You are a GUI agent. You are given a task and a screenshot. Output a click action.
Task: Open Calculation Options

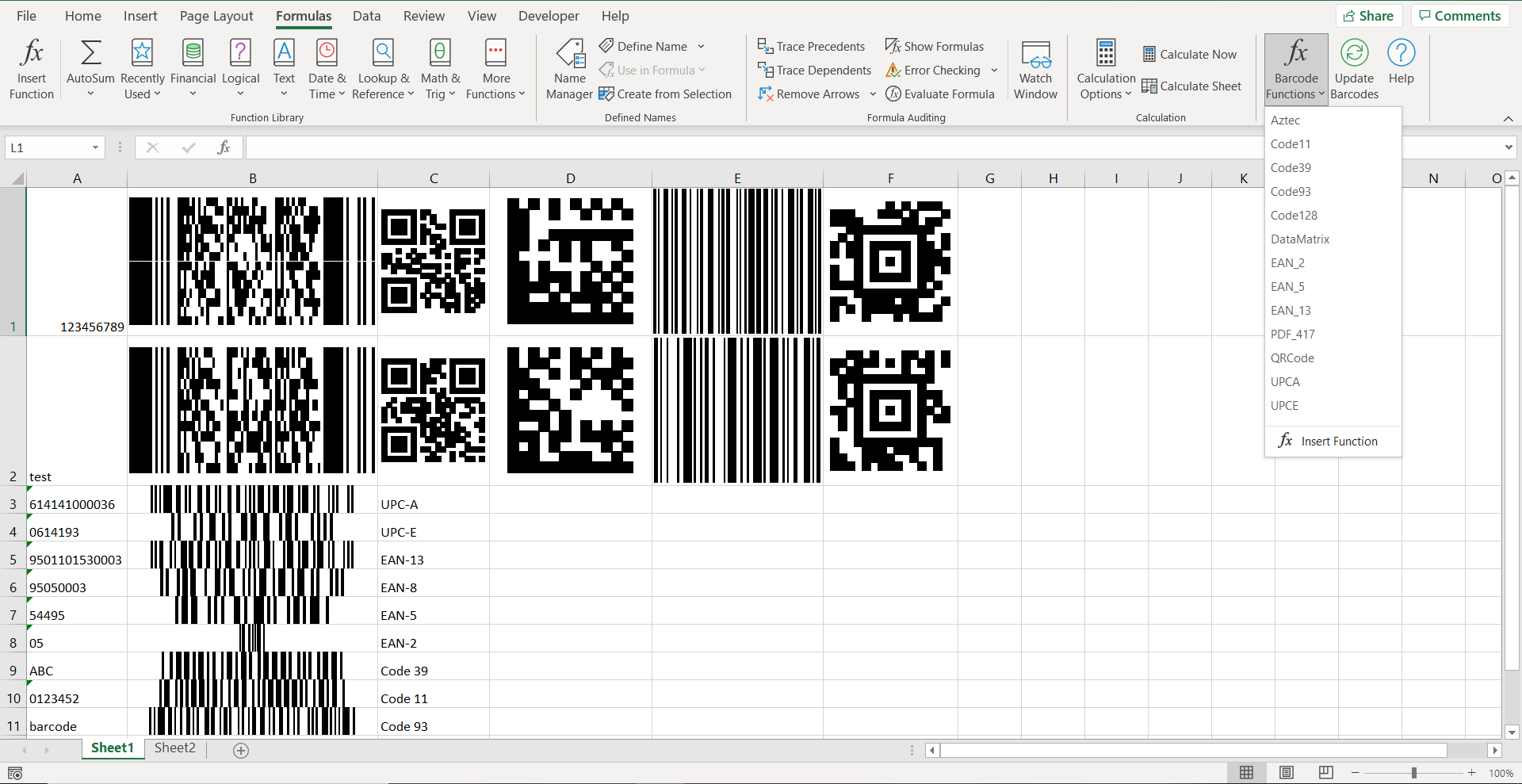click(x=1106, y=69)
